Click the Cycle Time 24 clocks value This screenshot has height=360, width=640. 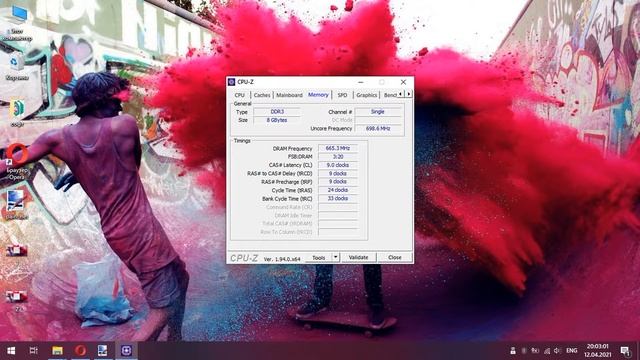point(338,190)
